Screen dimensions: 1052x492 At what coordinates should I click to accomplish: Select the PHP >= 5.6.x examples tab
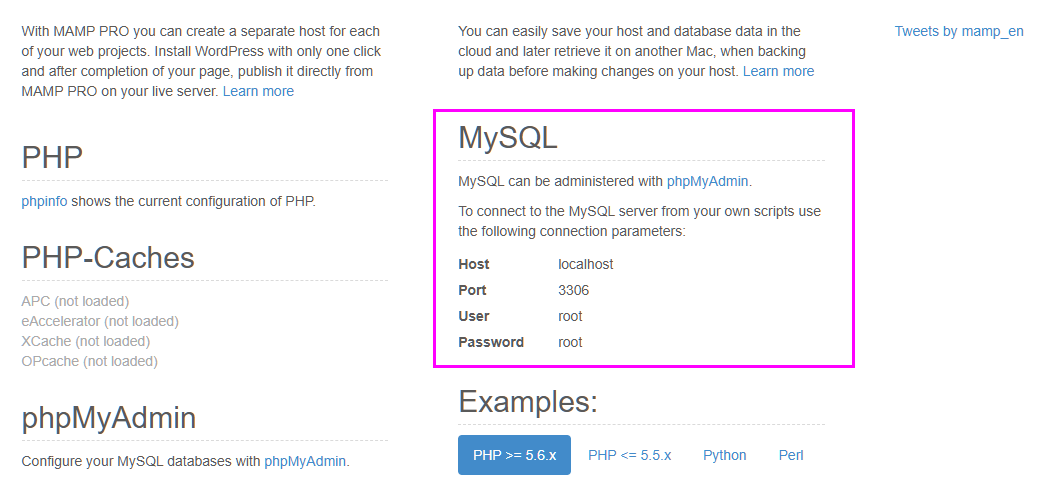click(514, 455)
